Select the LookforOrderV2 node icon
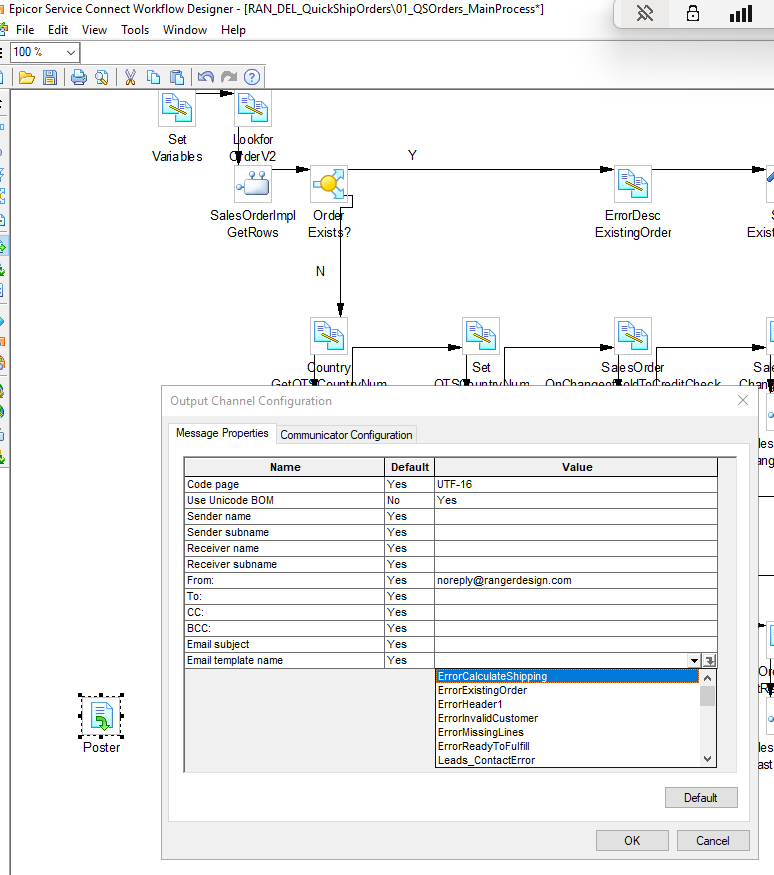This screenshot has width=774, height=875. pos(253,108)
